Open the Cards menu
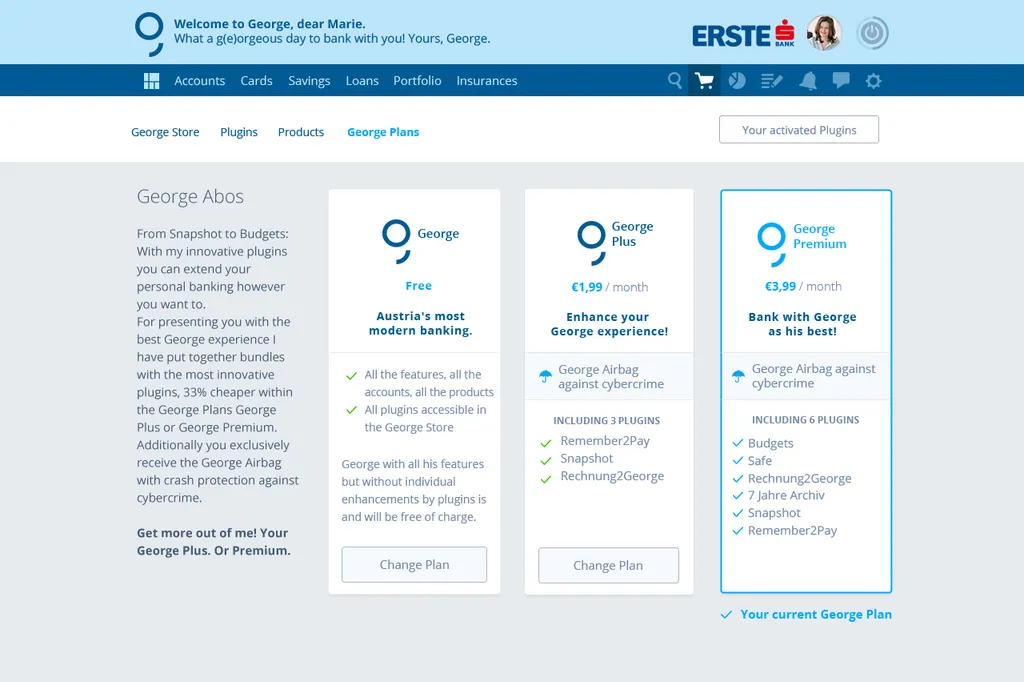The width and height of the screenshot is (1024, 682). click(x=256, y=80)
